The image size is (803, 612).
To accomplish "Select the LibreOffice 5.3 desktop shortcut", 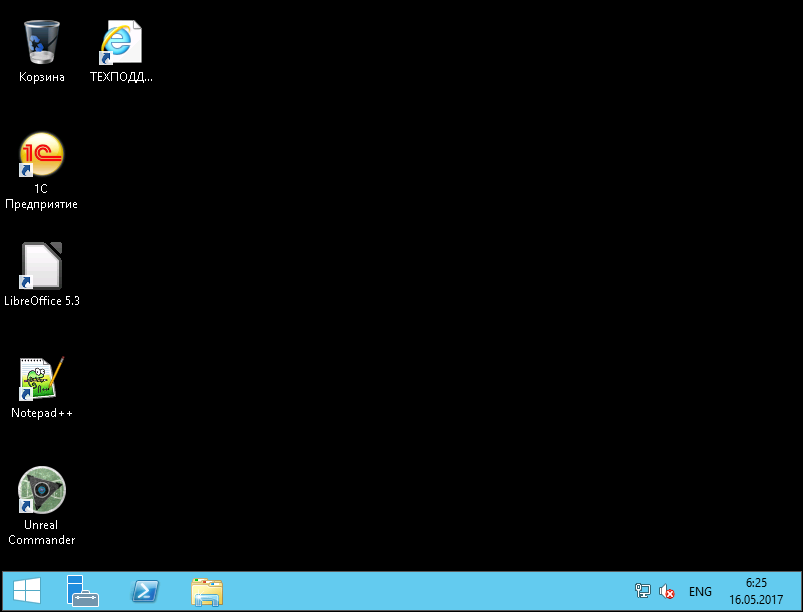I will tap(41, 275).
